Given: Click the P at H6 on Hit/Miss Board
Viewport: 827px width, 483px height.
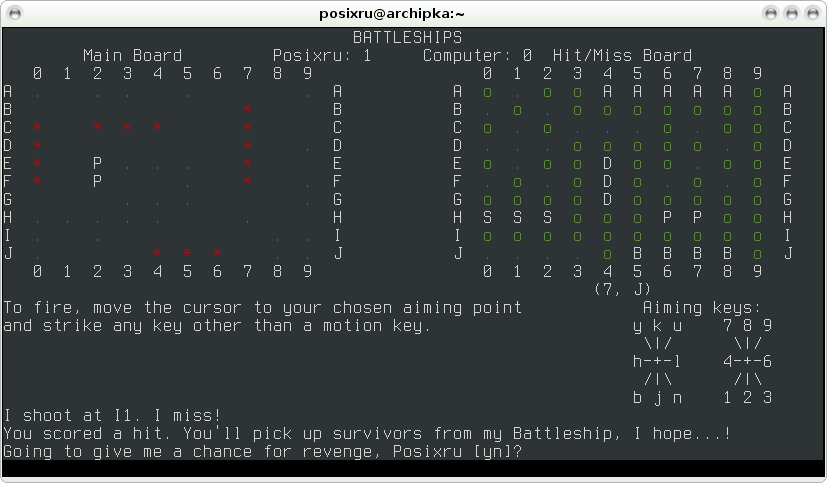Looking at the screenshot, I should [667, 217].
